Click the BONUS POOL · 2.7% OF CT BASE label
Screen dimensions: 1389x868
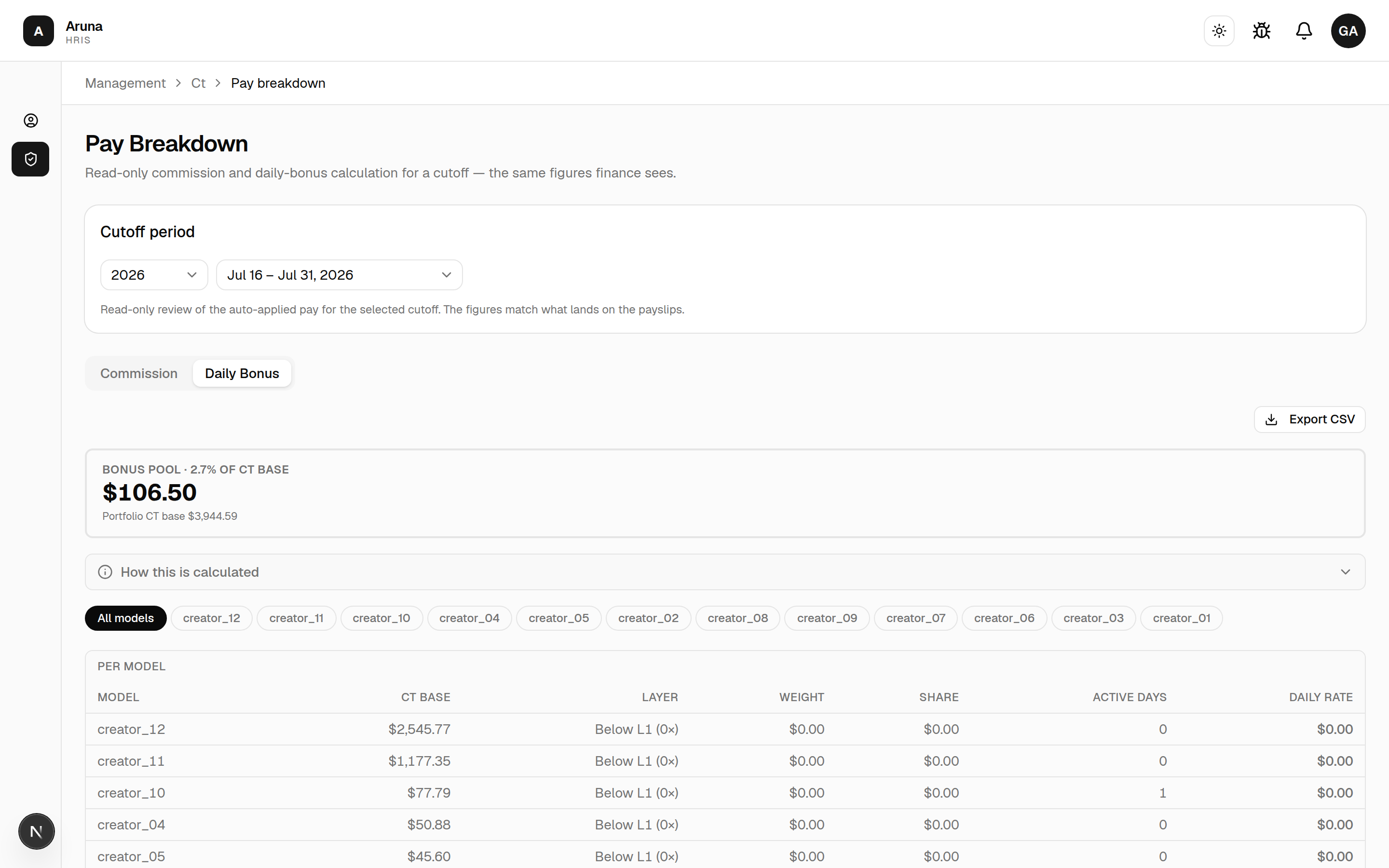pos(196,470)
